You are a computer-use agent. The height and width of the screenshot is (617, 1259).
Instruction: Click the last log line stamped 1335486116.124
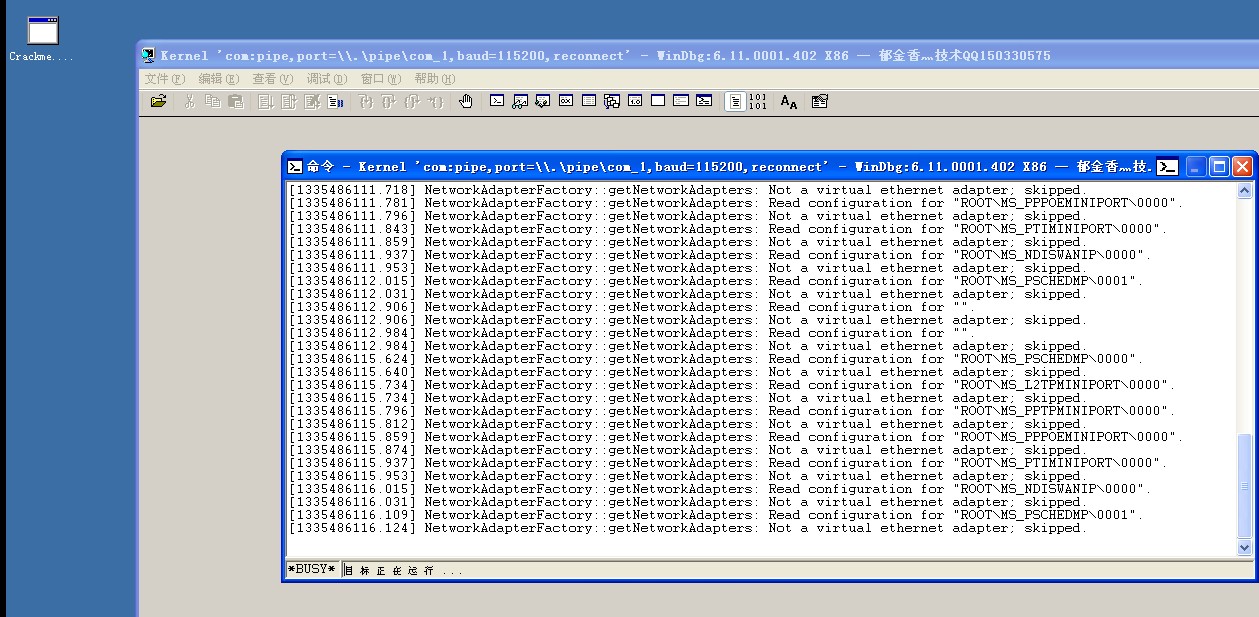pyautogui.click(x=688, y=528)
